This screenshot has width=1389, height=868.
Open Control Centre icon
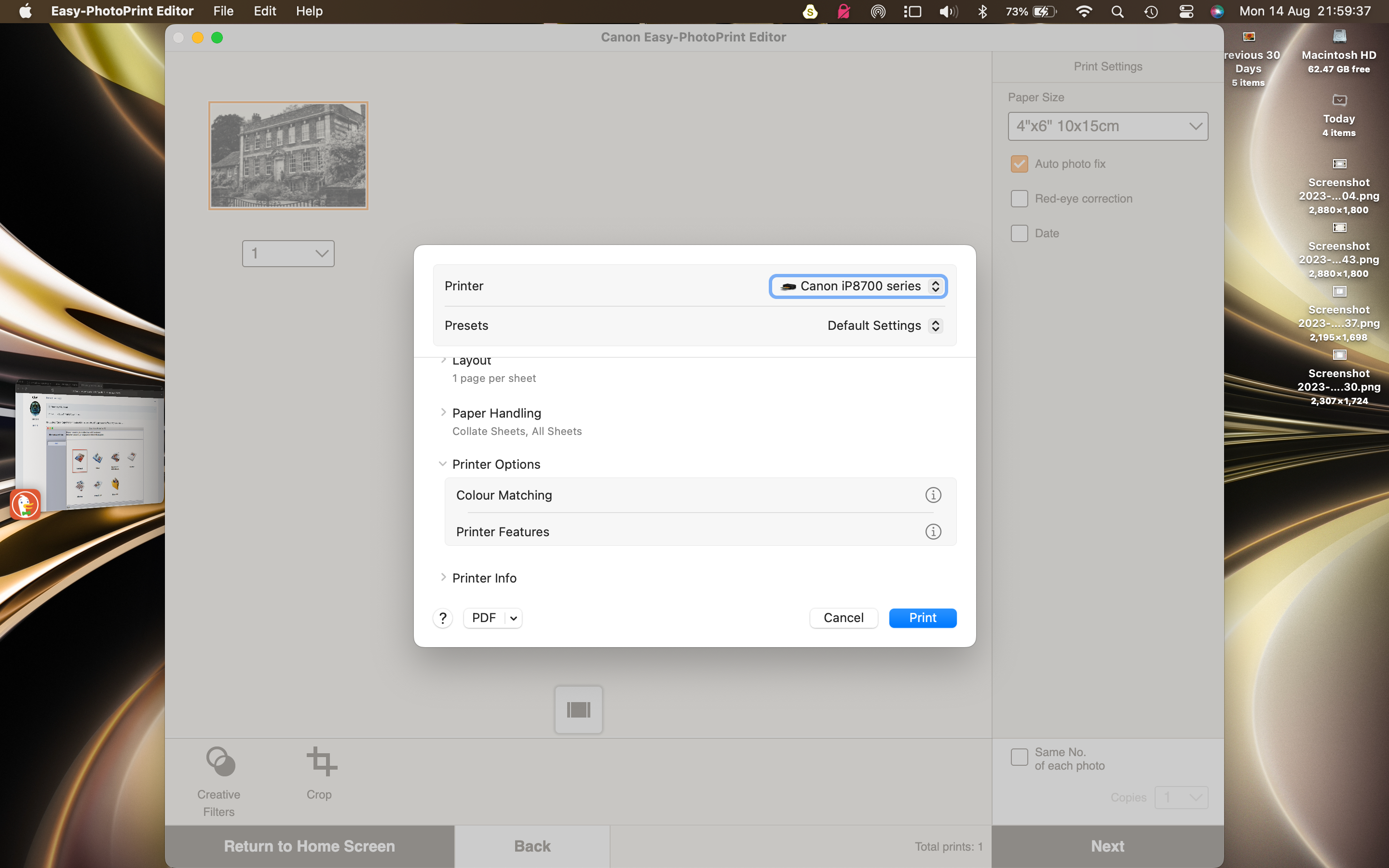point(1186,11)
